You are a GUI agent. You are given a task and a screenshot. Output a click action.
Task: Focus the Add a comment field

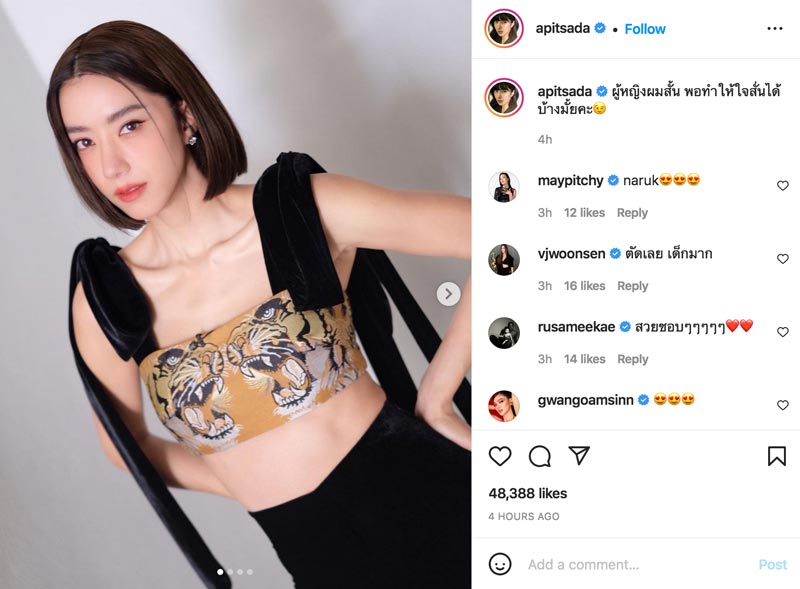(638, 565)
